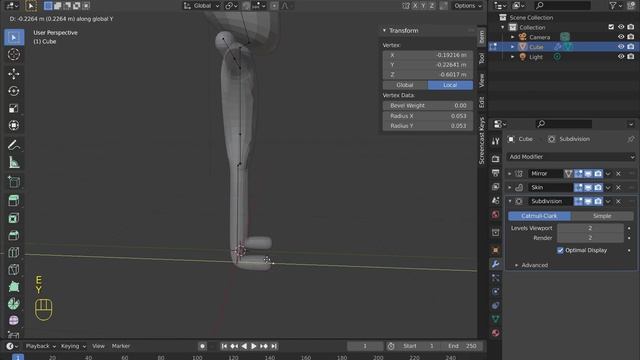
Task: Hide the Light in viewport
Action: click(x=621, y=57)
